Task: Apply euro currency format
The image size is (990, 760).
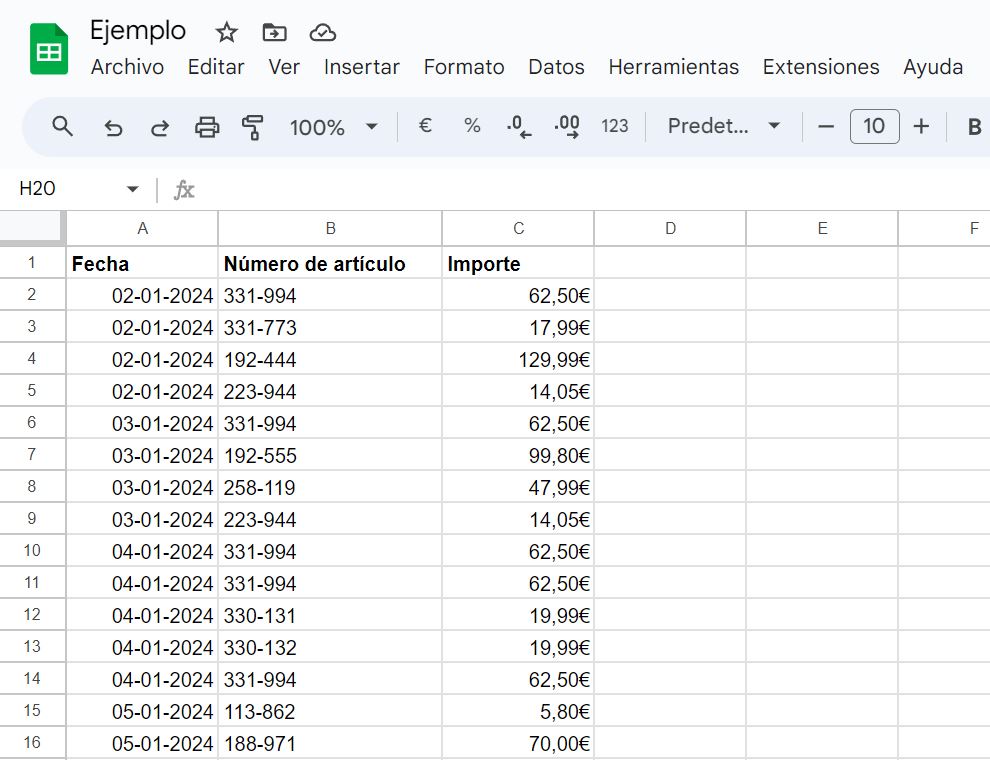Action: [426, 126]
